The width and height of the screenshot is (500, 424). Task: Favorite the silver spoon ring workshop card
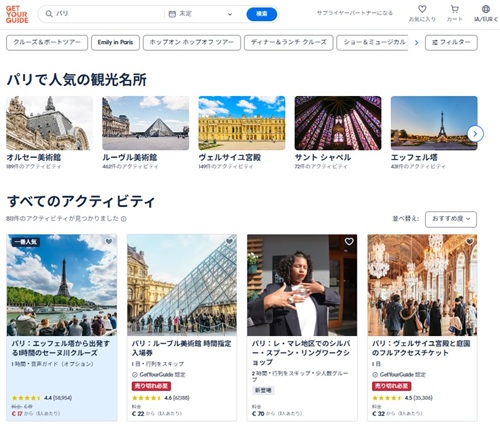pos(349,241)
